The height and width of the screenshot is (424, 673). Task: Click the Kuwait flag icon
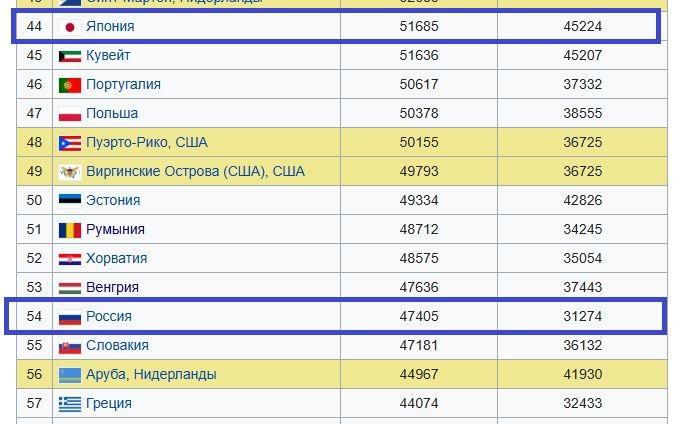[70, 56]
